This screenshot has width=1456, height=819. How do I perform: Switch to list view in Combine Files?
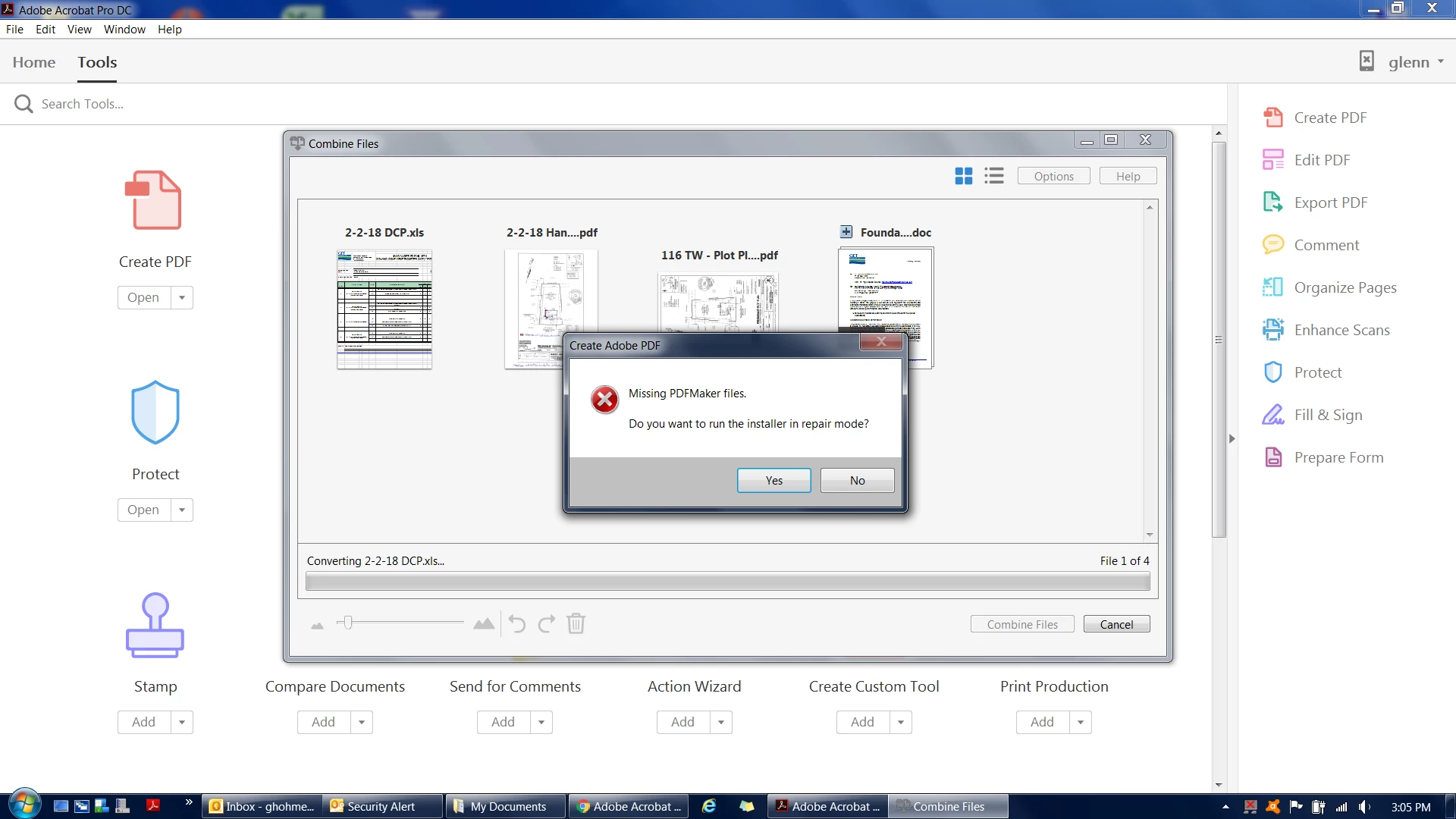click(993, 176)
